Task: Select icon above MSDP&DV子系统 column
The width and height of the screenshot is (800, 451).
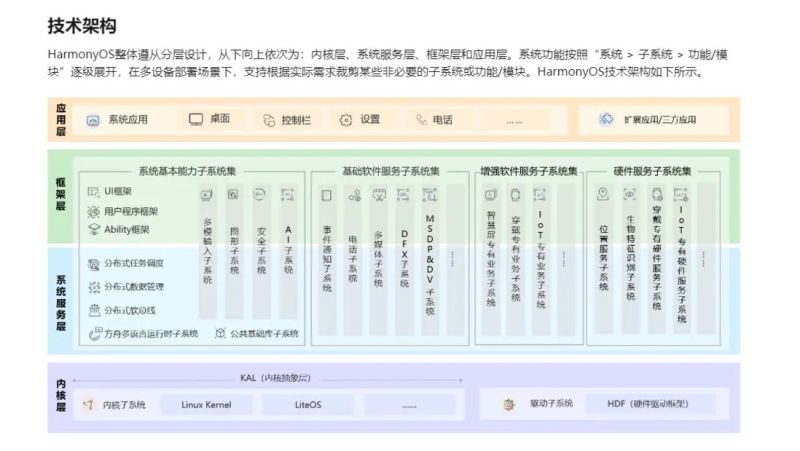Action: point(430,195)
